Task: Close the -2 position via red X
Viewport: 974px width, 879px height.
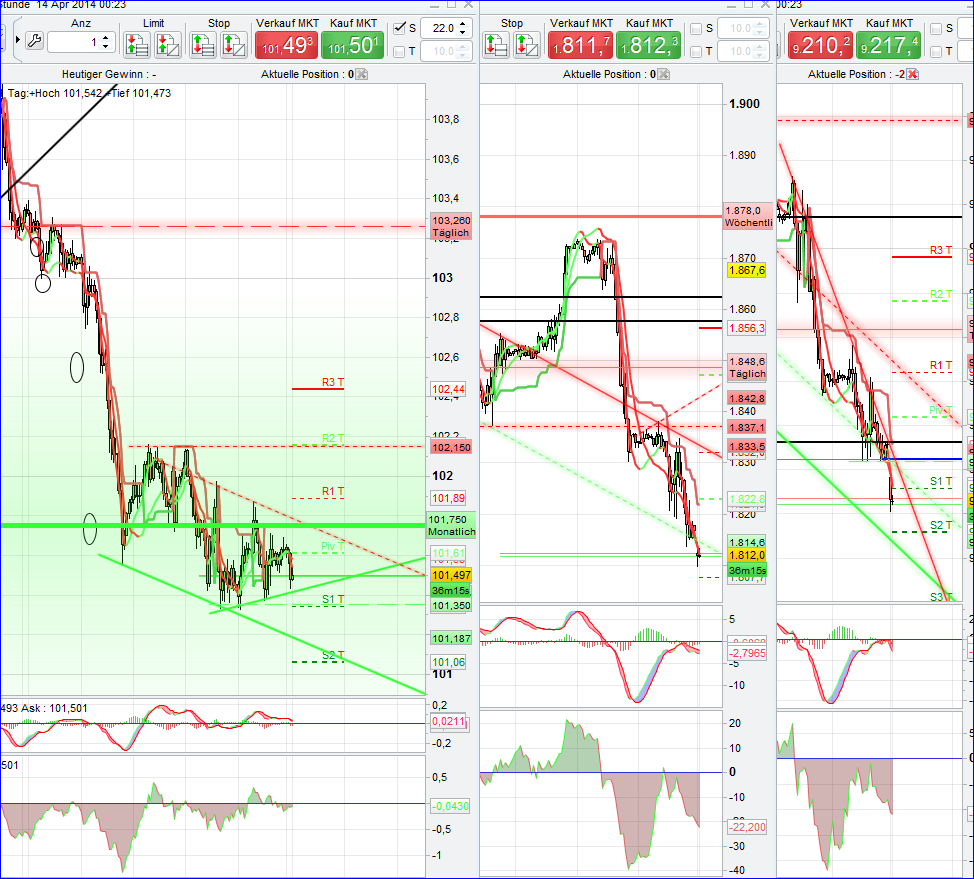Action: pos(911,74)
